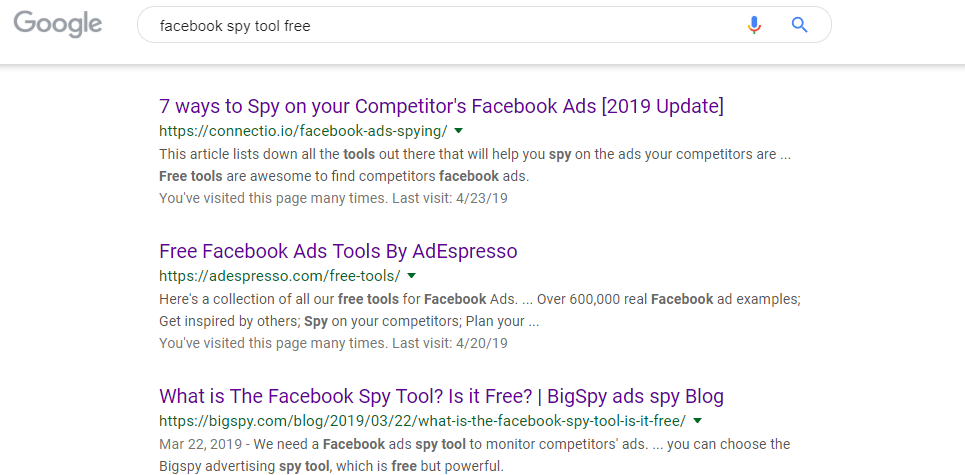Open '7 ways to Spy on your Competitor's Facebook Ads'
The width and height of the screenshot is (965, 475).
pyautogui.click(x=441, y=106)
